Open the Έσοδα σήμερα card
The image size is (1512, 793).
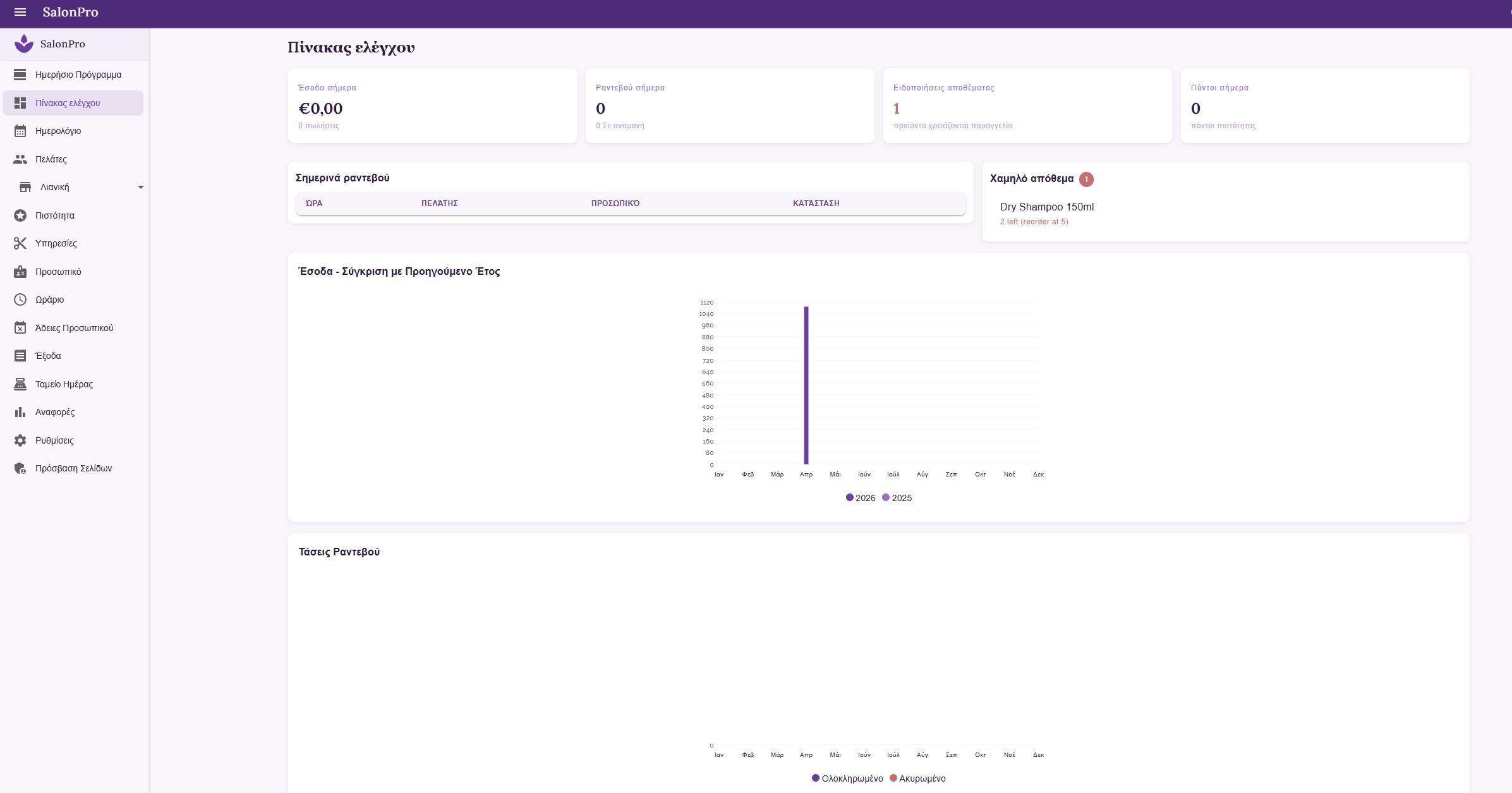pyautogui.click(x=432, y=106)
